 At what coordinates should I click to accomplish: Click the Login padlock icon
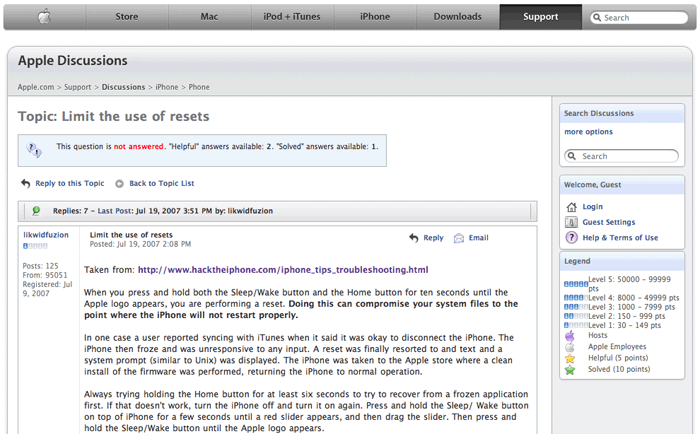[571, 207]
